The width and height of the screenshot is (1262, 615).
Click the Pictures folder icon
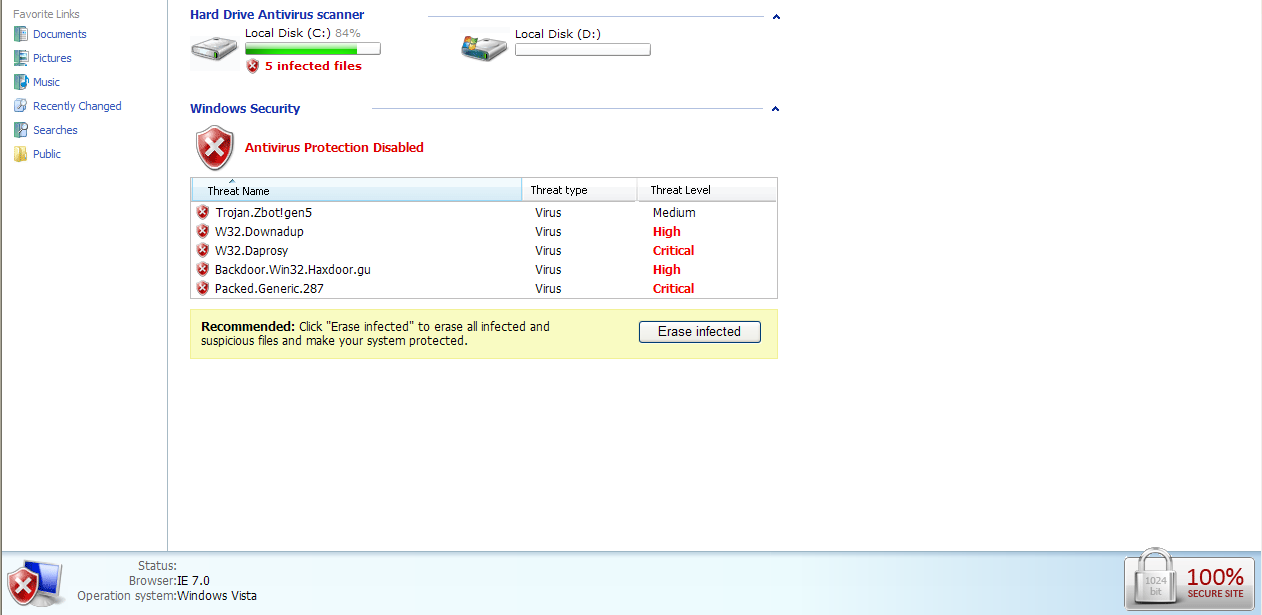click(21, 58)
